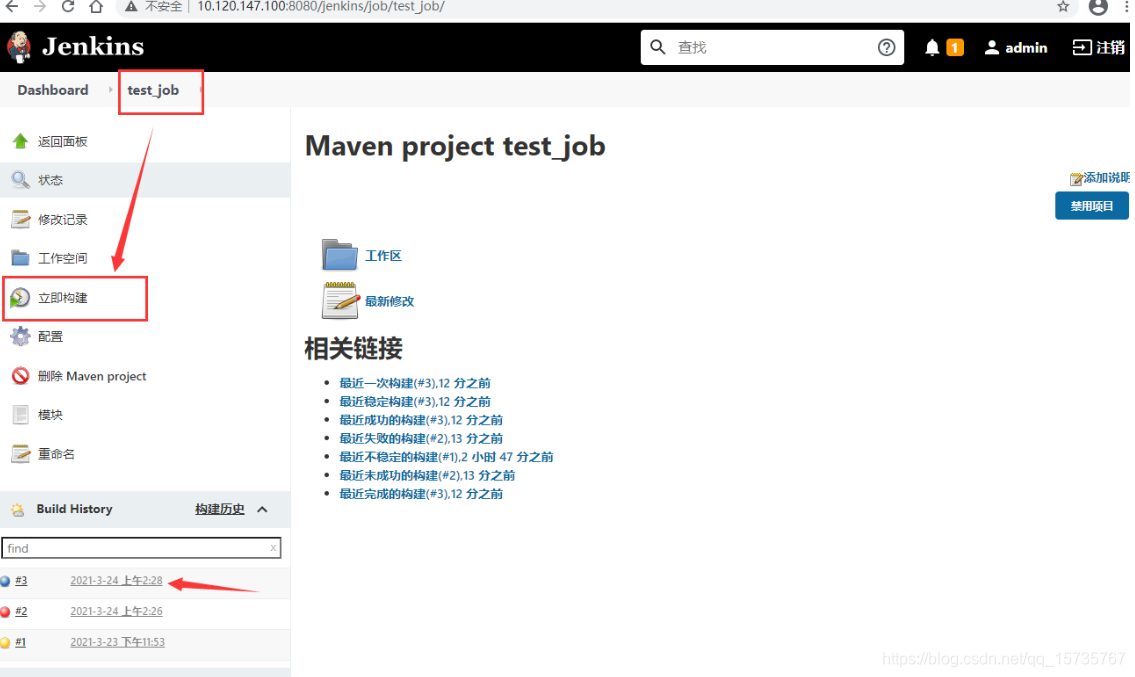Click the red prohibited delete icon
The width and height of the screenshot is (1135, 677).
point(20,376)
